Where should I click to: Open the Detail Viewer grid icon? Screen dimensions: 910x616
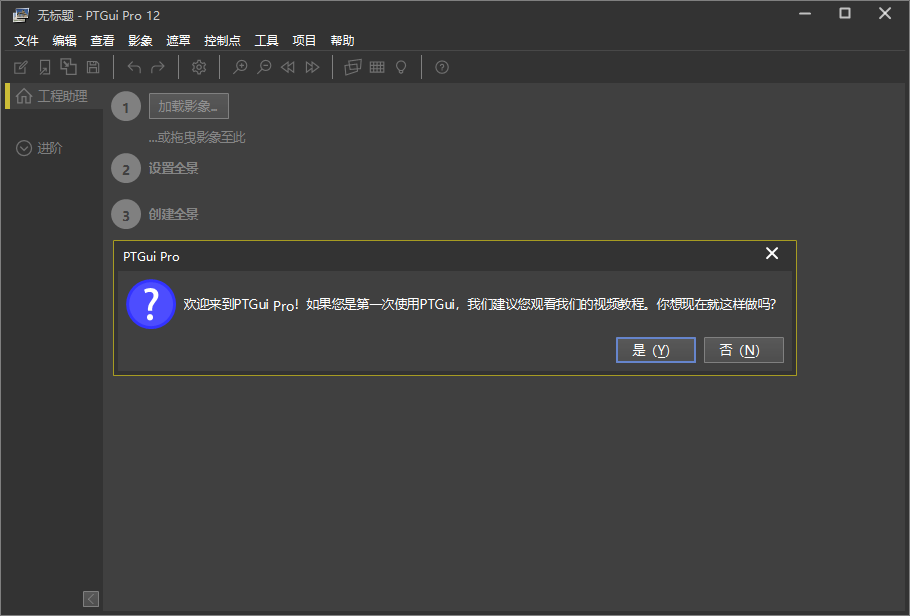coord(376,67)
